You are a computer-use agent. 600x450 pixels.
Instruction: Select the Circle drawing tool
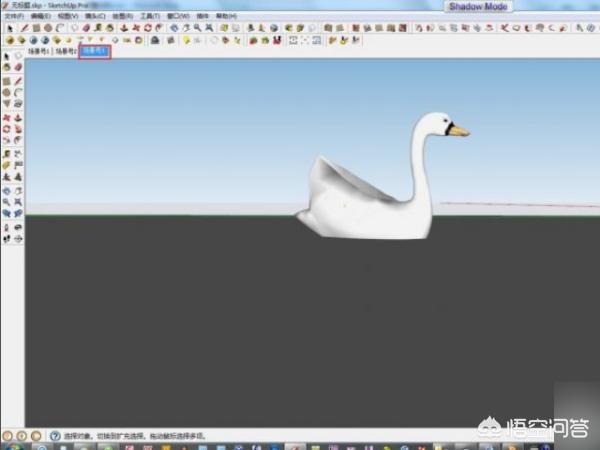7,92
